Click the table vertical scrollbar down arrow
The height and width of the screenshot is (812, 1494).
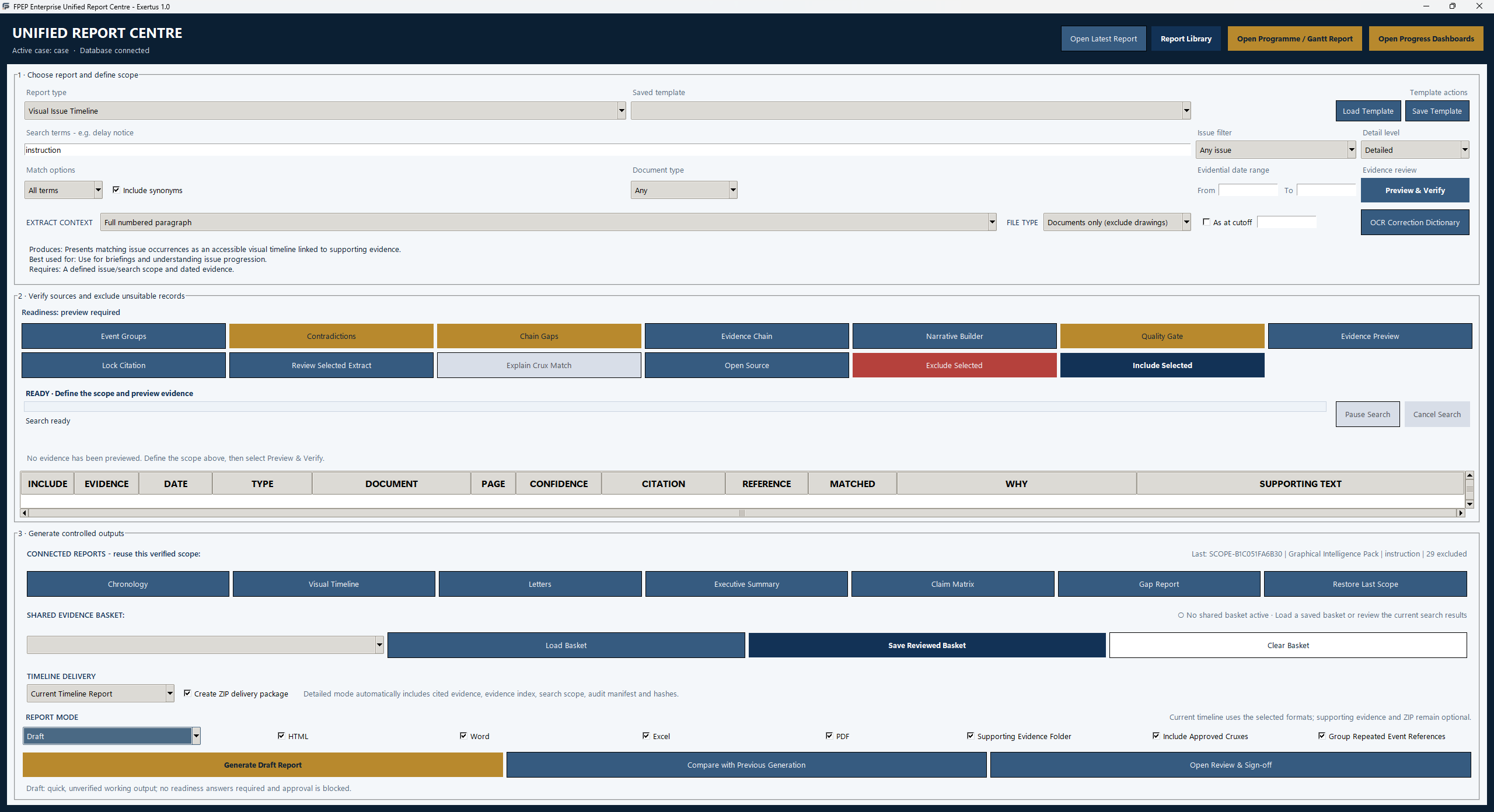click(1469, 504)
